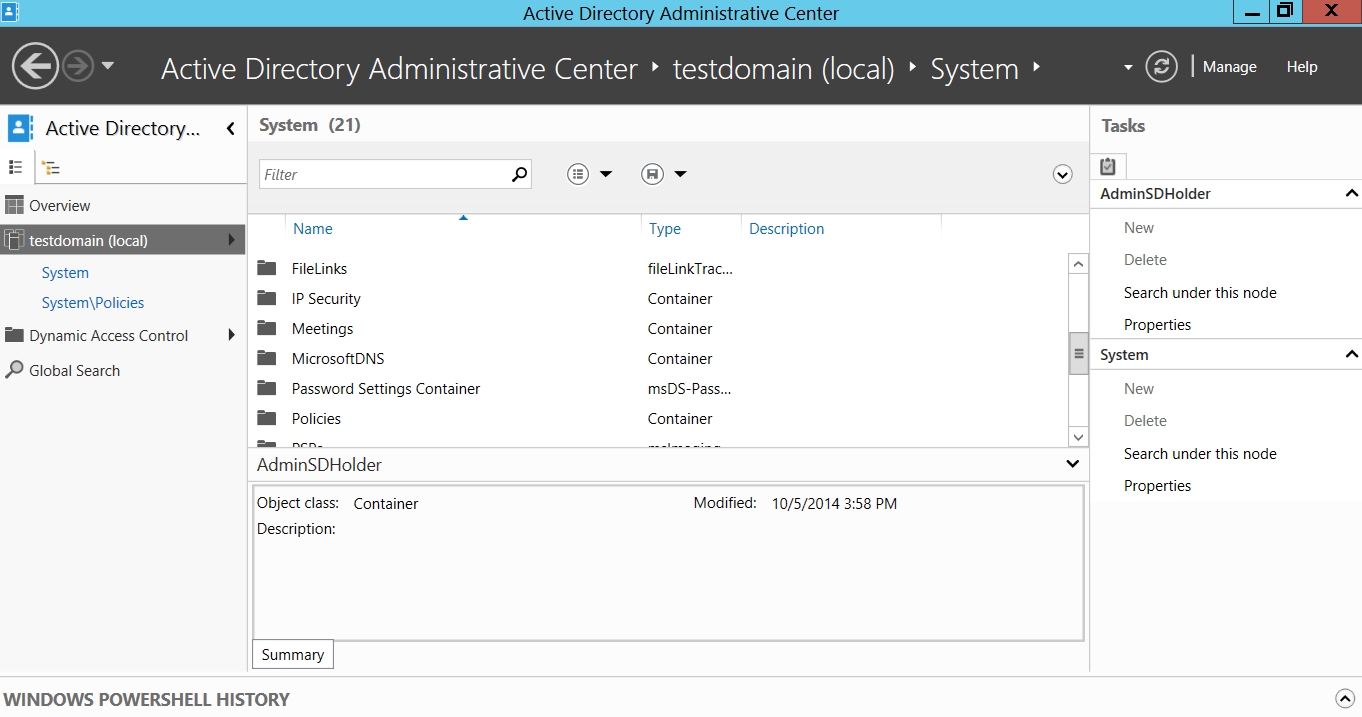Sort the list by the Name column

point(312,229)
